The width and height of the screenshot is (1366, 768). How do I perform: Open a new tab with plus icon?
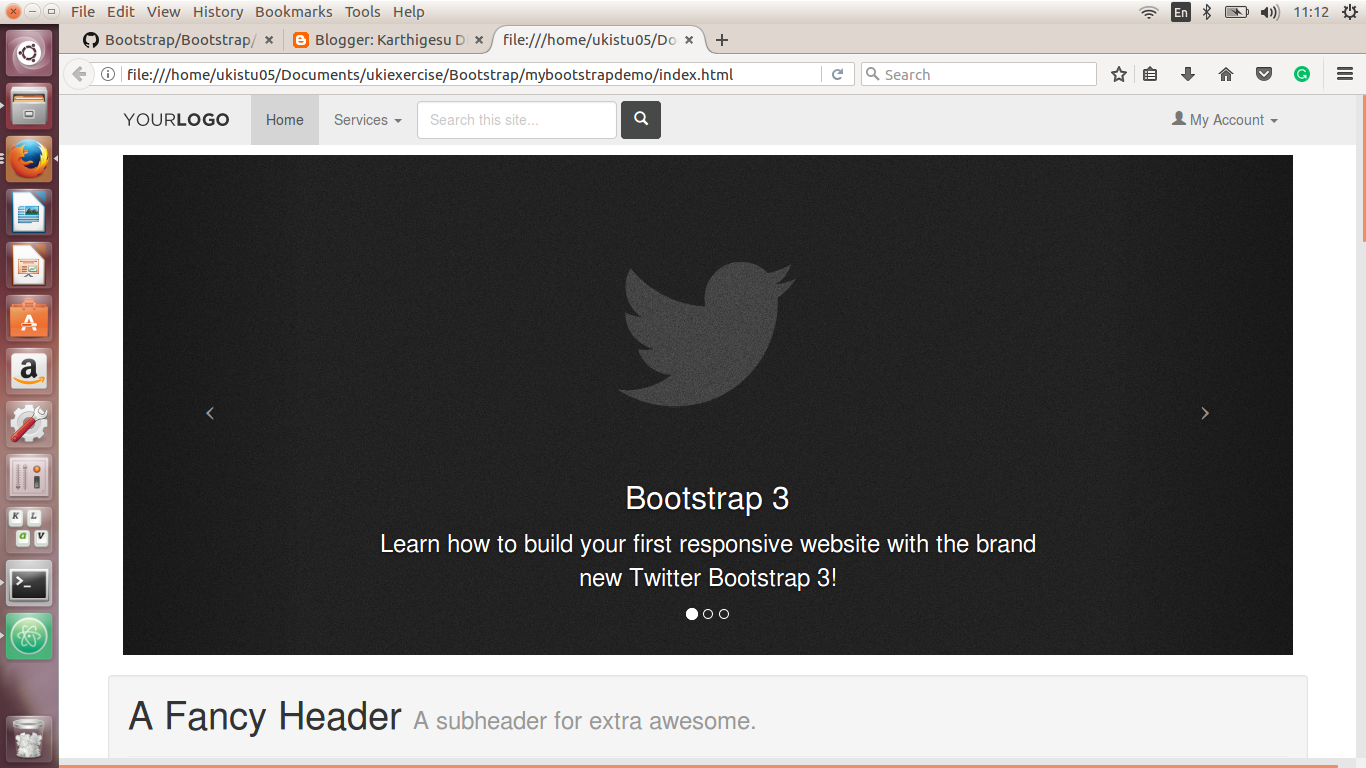(x=722, y=40)
